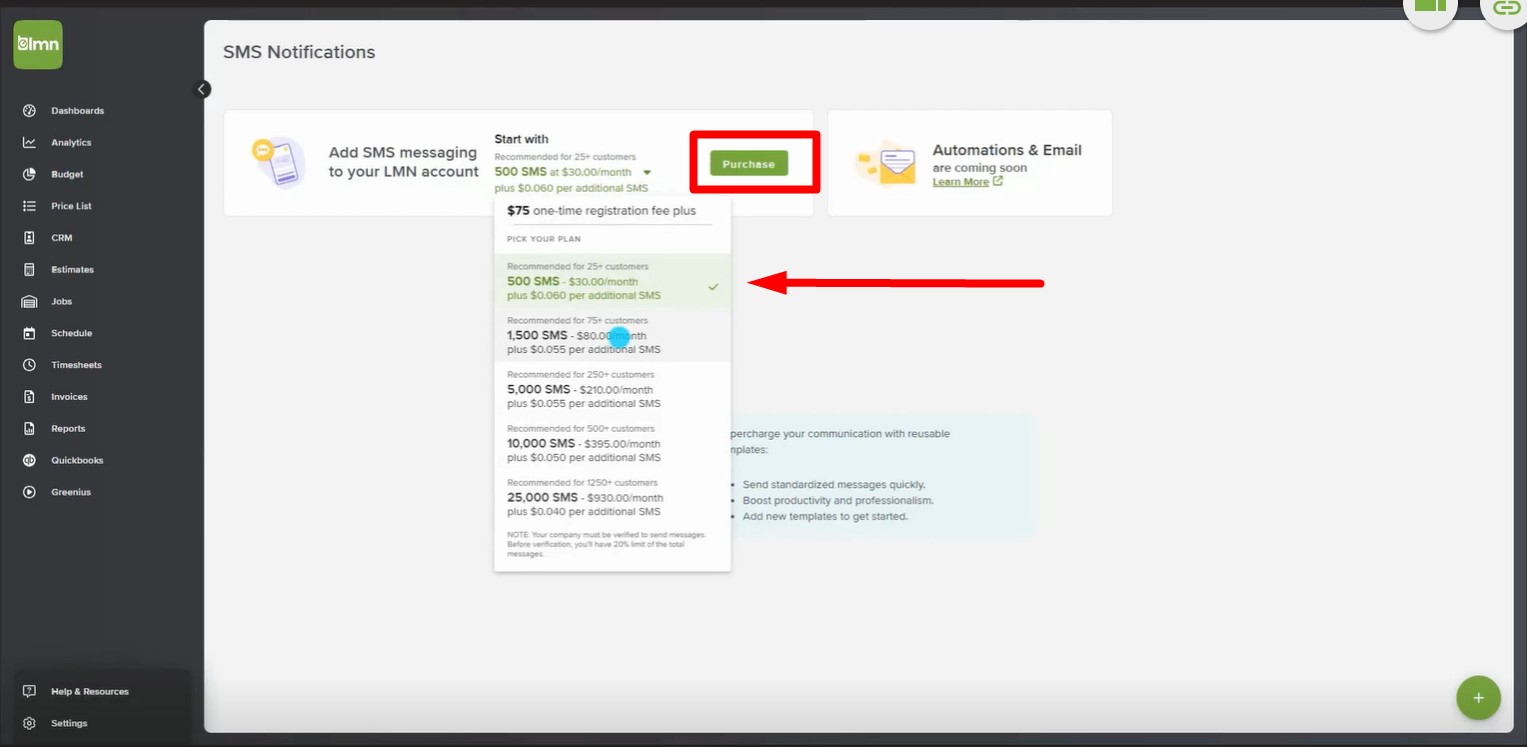
Task: Go to Analytics section
Action: pos(71,143)
